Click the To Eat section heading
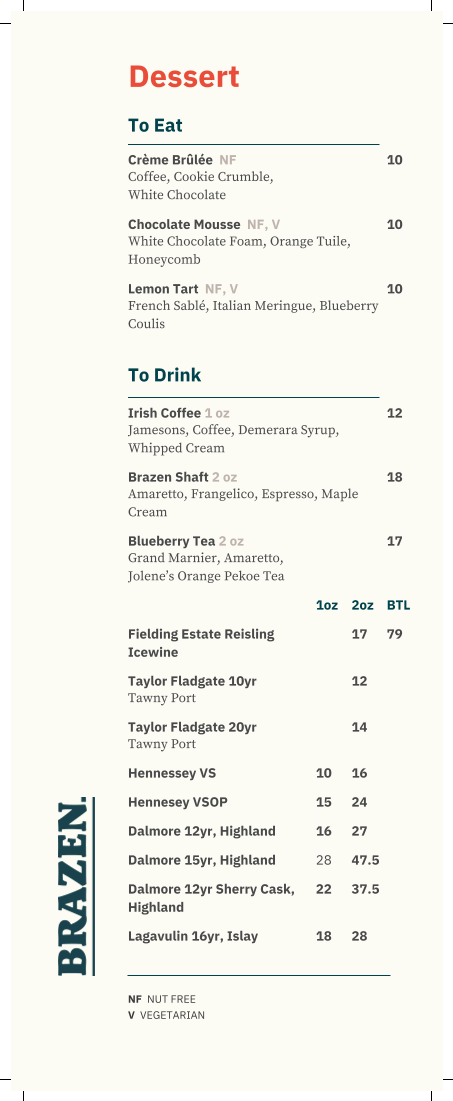 click(x=155, y=126)
